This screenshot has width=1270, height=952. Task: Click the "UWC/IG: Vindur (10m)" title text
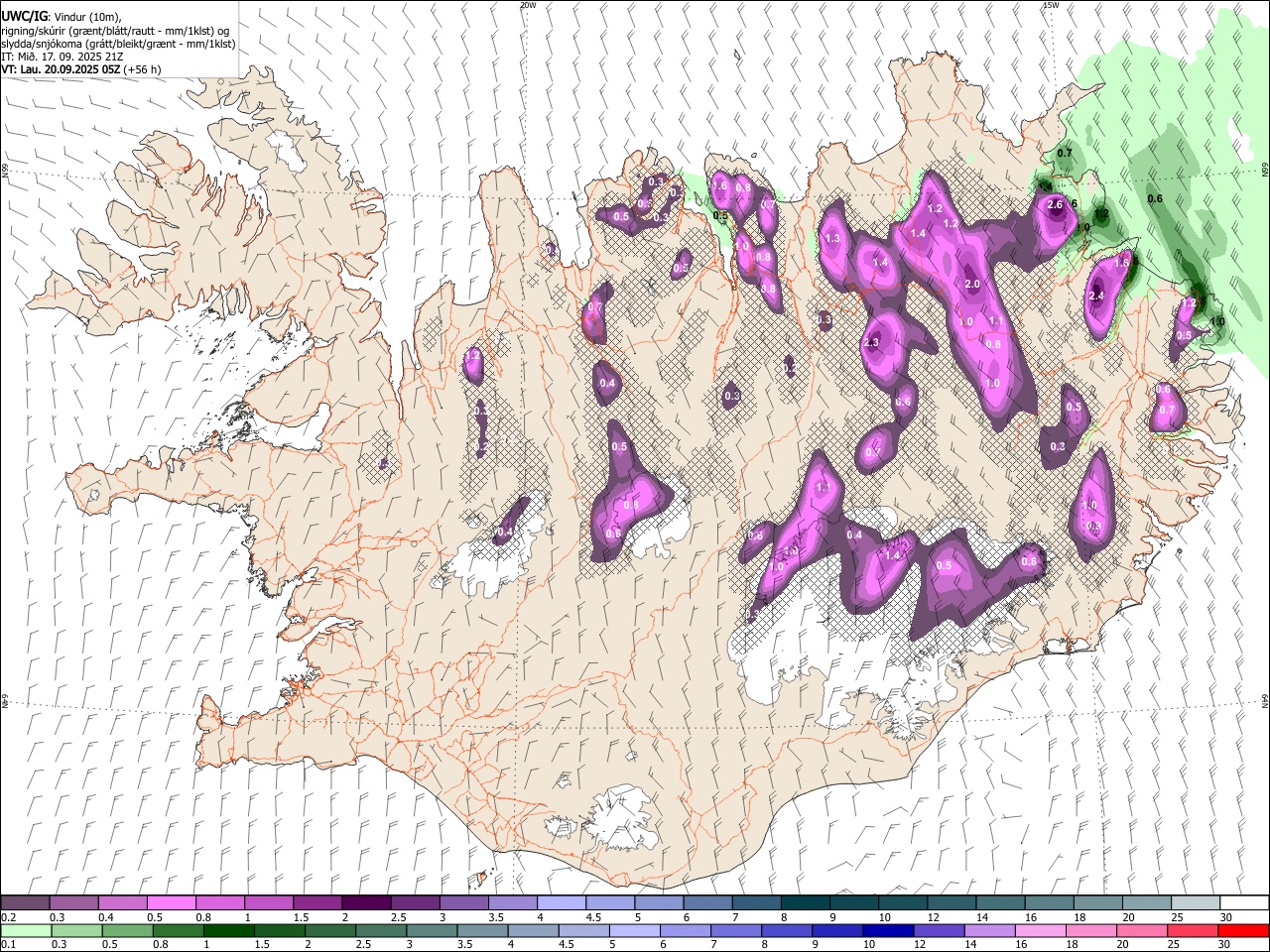pos(62,17)
